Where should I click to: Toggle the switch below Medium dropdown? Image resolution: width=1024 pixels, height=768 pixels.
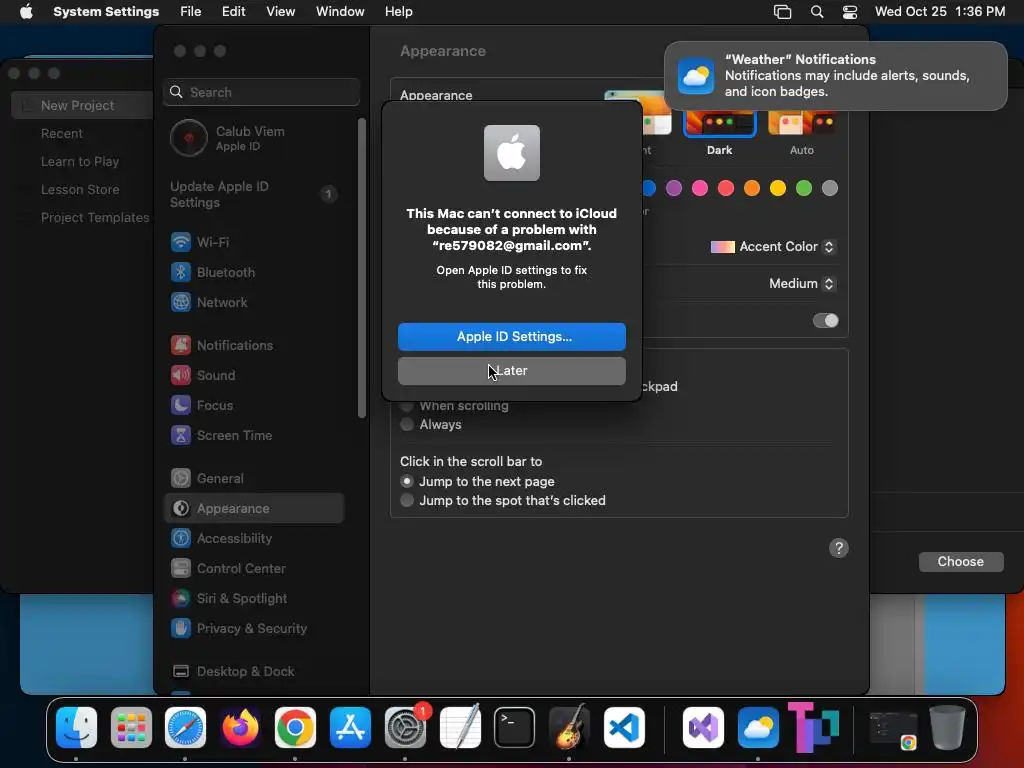tap(825, 321)
